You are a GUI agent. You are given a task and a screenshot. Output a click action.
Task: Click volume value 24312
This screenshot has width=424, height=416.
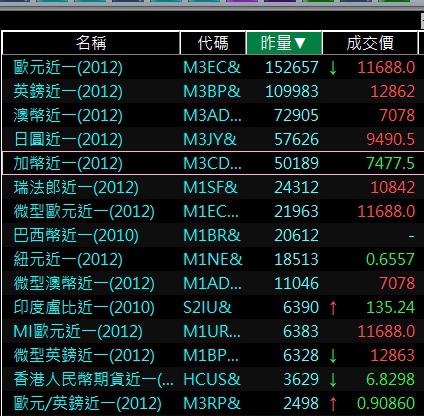(x=296, y=188)
